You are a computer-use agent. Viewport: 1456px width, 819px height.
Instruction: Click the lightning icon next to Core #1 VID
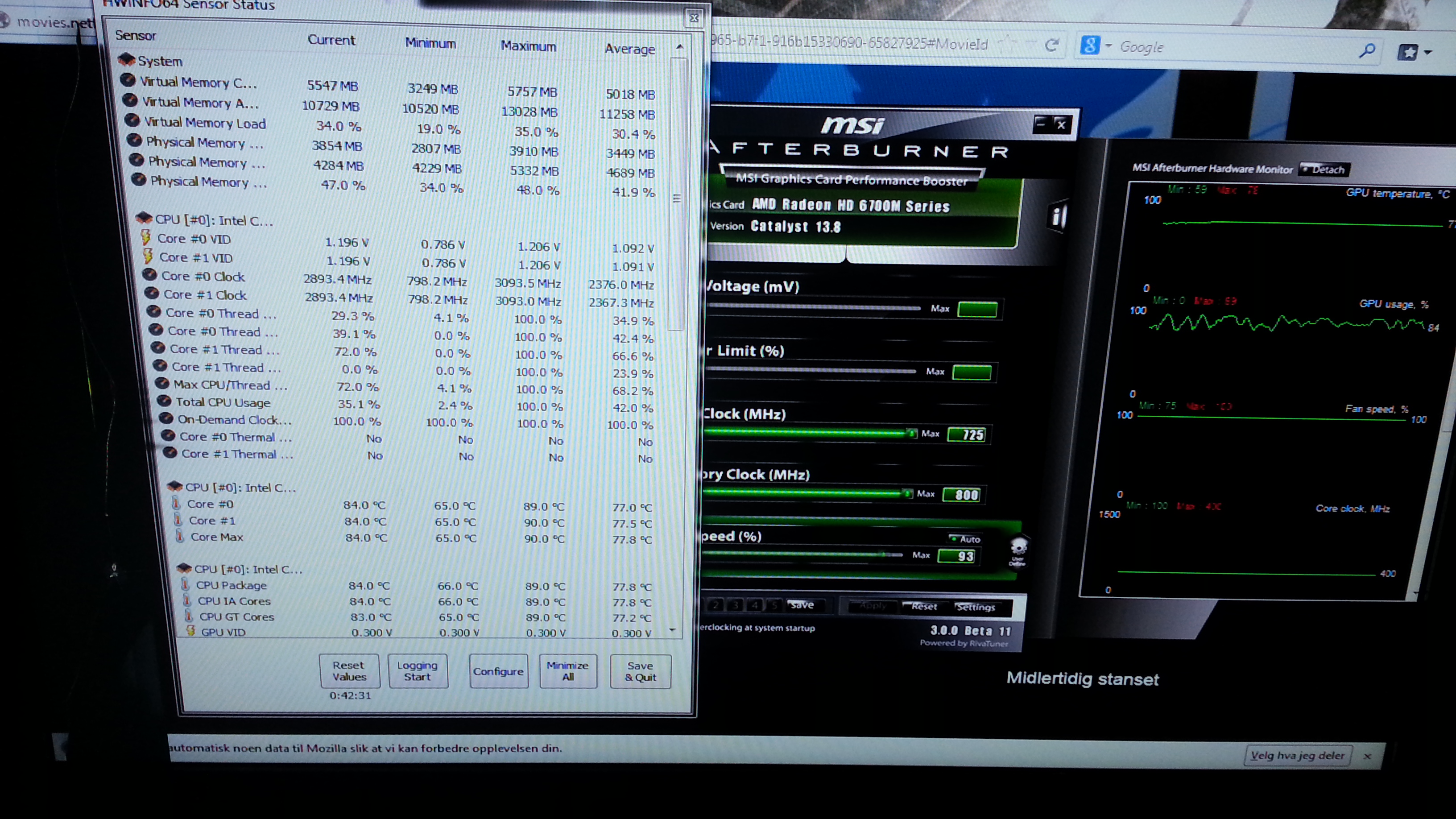coord(148,256)
